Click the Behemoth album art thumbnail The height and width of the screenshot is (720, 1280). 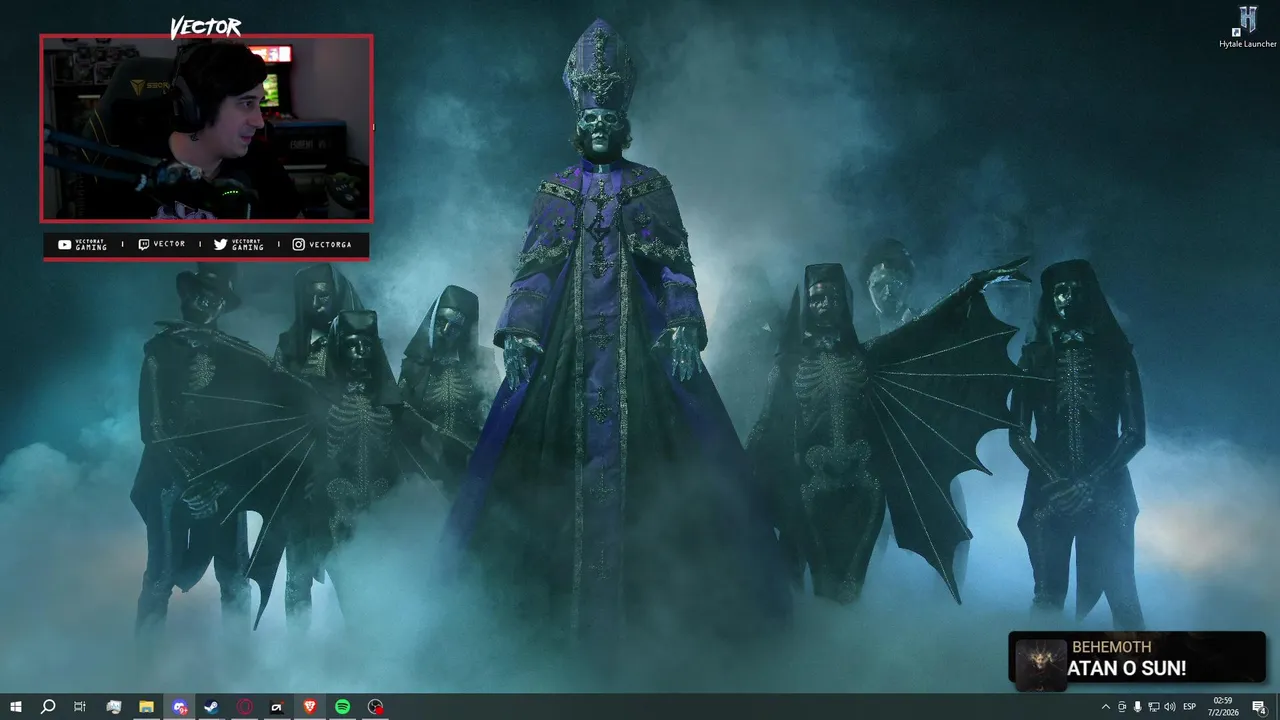click(1040, 665)
